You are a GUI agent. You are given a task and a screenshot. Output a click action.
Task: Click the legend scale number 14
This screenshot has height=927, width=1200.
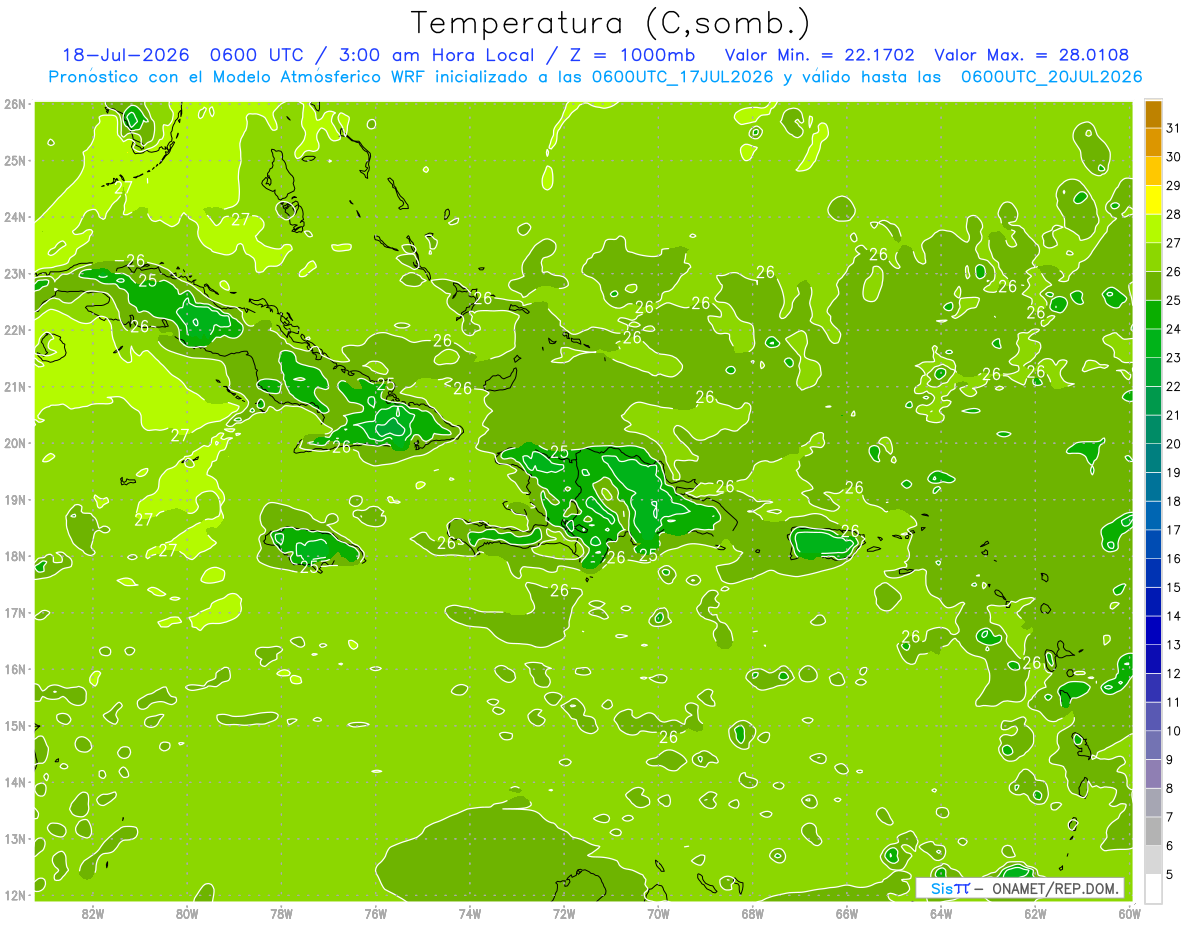pyautogui.click(x=1174, y=616)
